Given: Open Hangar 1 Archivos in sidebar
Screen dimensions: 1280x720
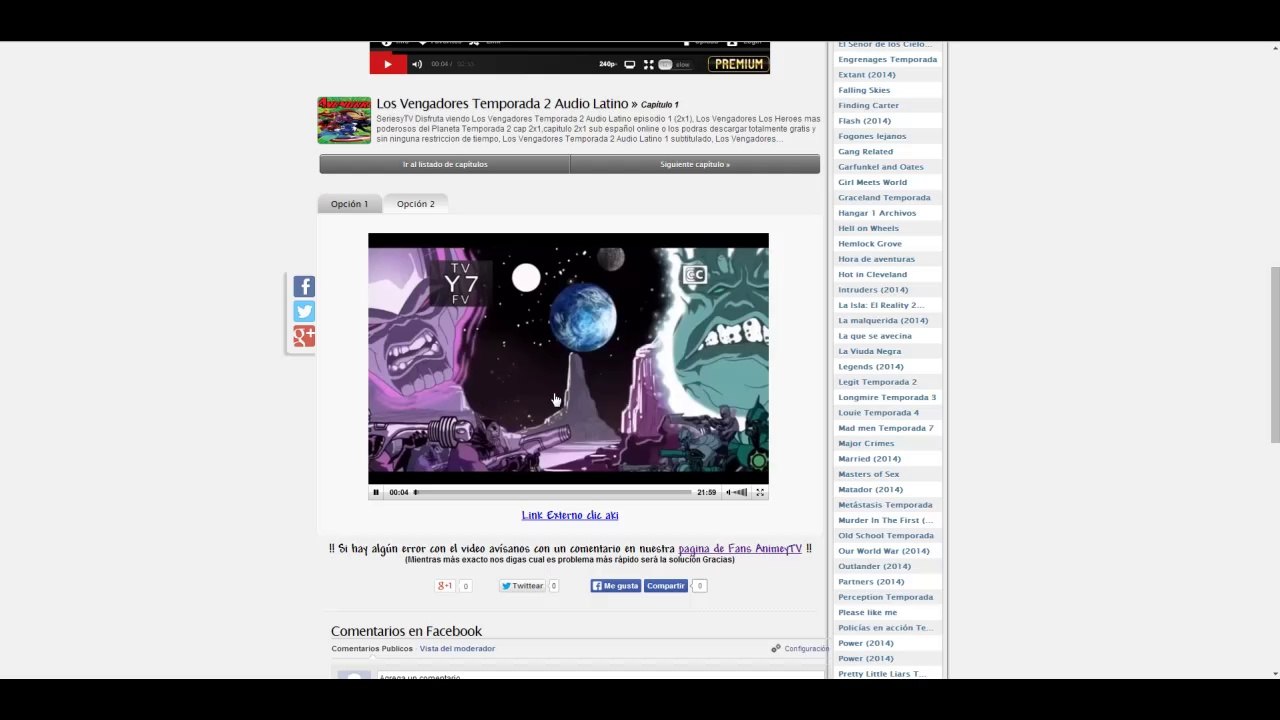Looking at the screenshot, I should (877, 213).
